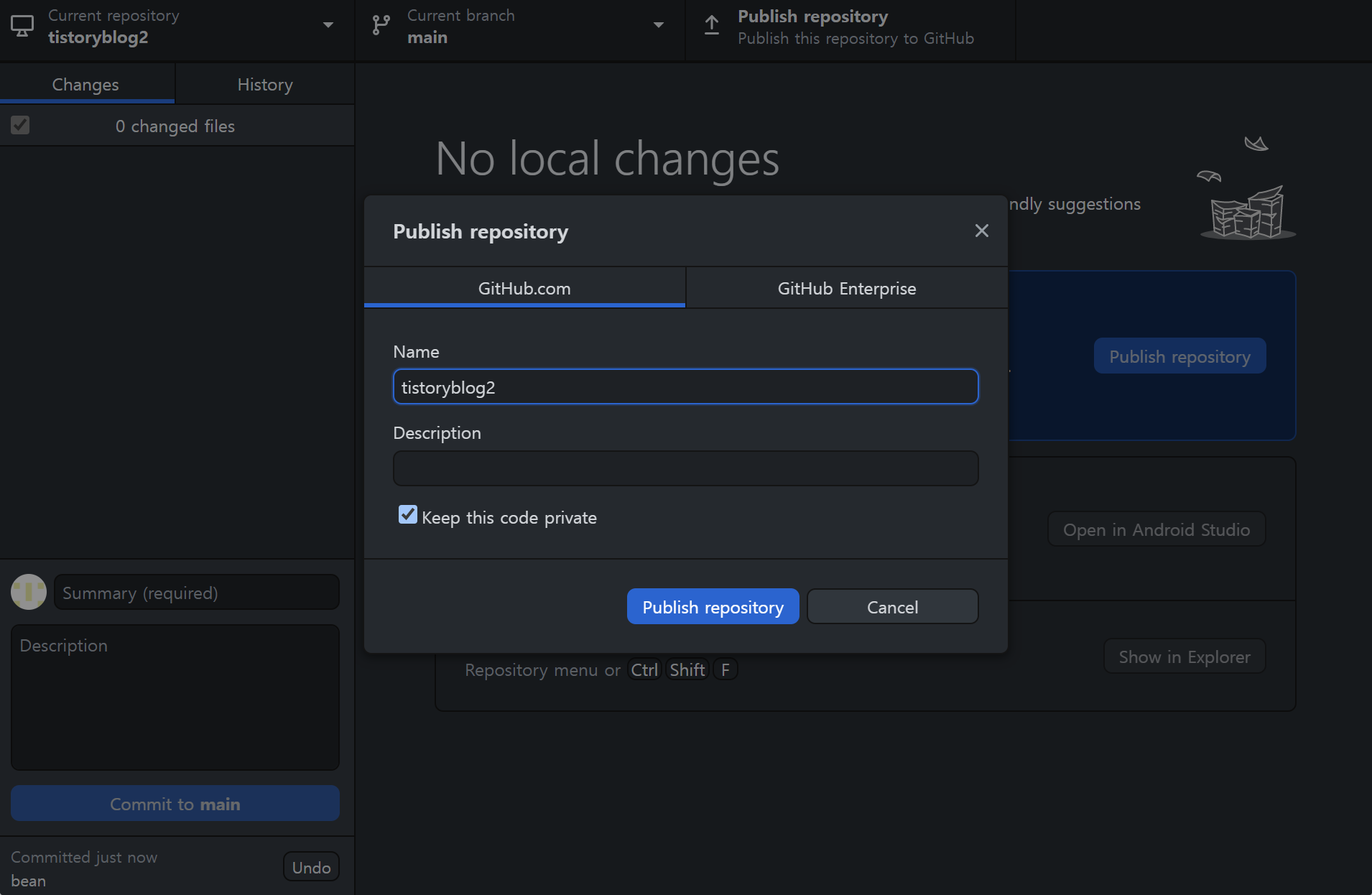Undo the last commit

coord(311,868)
